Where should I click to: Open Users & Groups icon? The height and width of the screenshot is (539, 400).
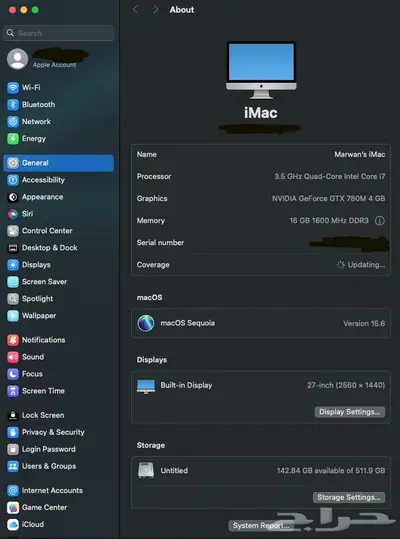coord(13,466)
